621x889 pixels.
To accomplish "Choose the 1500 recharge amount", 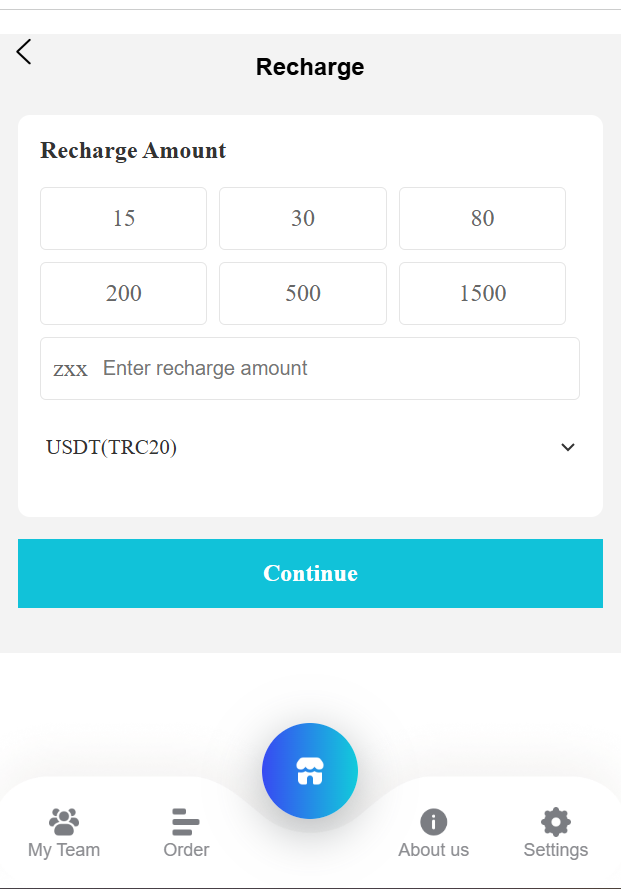I will pyautogui.click(x=482, y=293).
